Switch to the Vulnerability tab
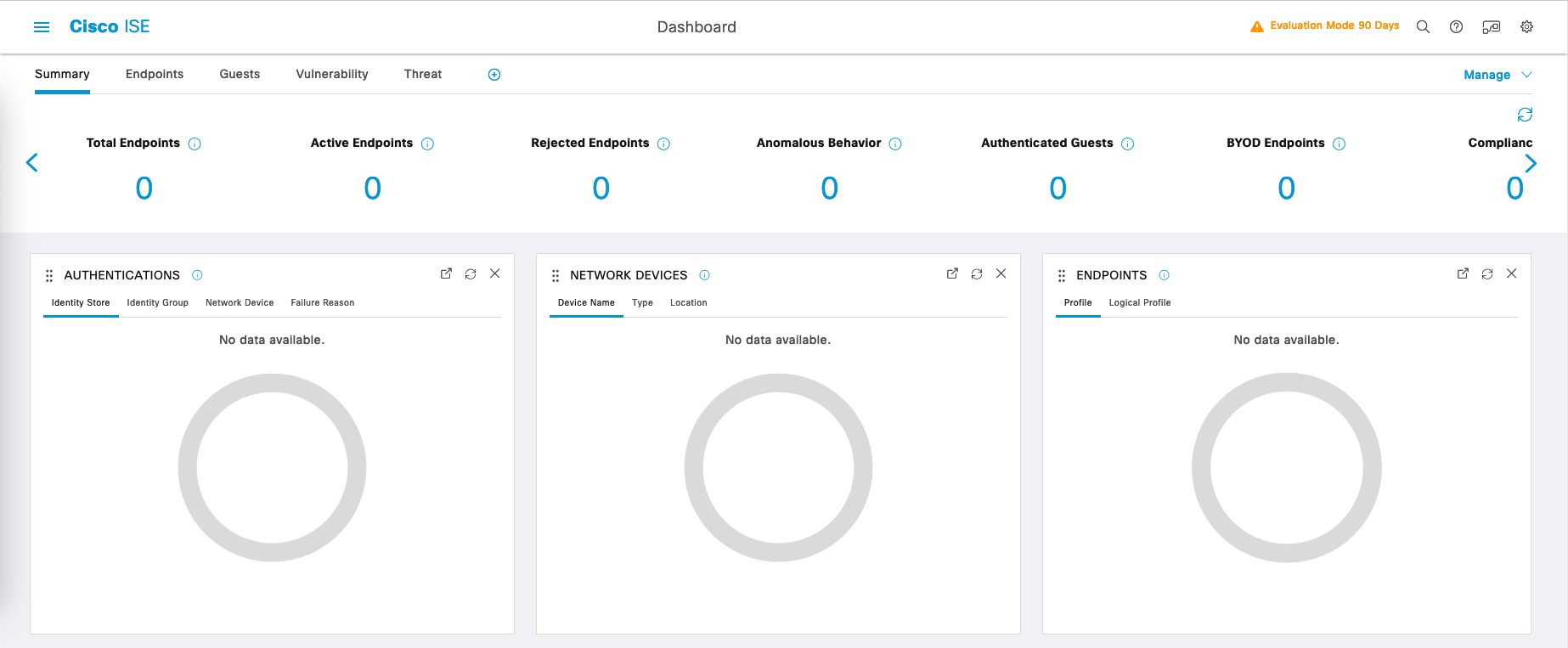Viewport: 1568px width, 648px height. [332, 75]
